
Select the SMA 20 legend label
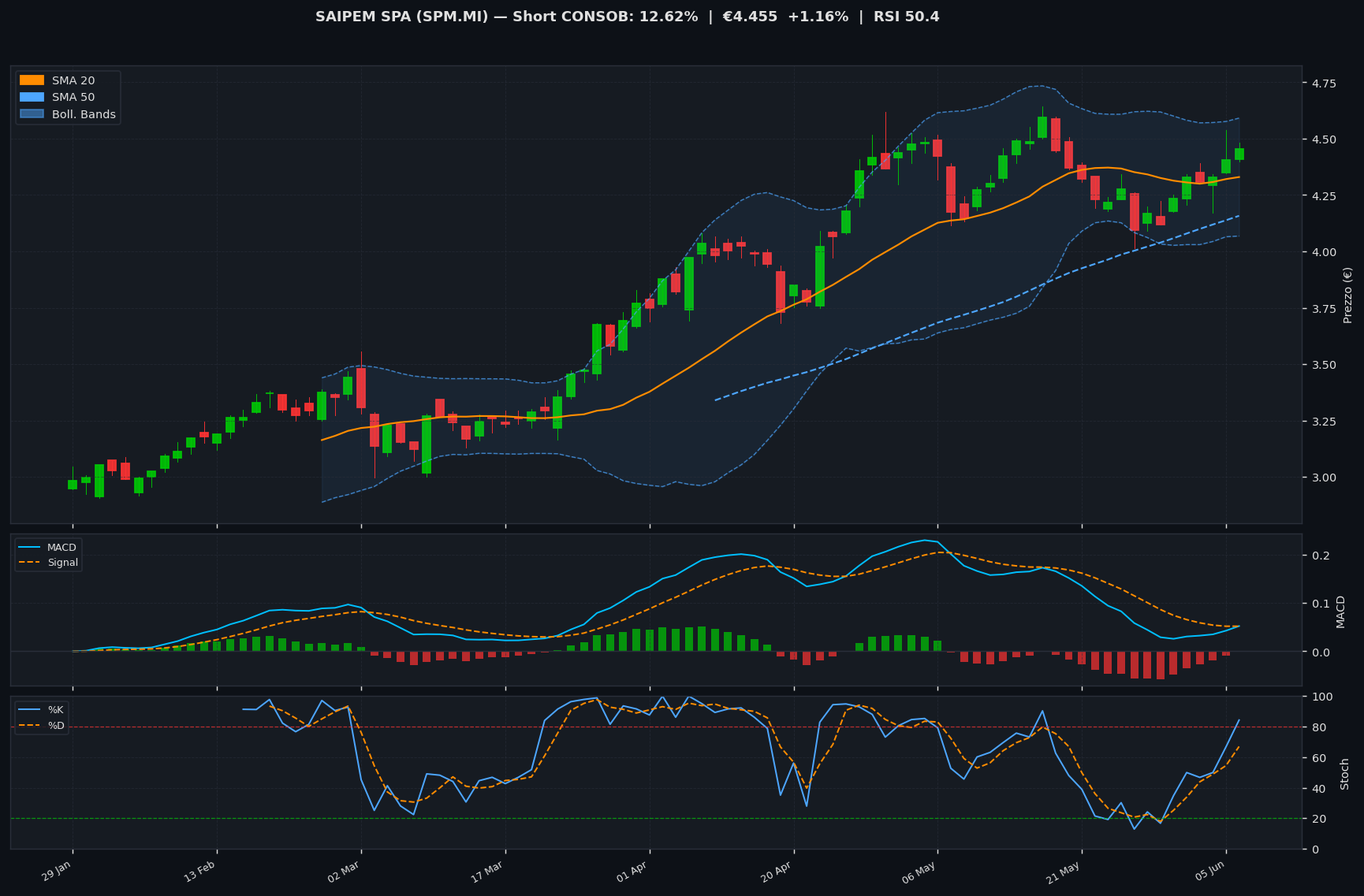(73, 80)
